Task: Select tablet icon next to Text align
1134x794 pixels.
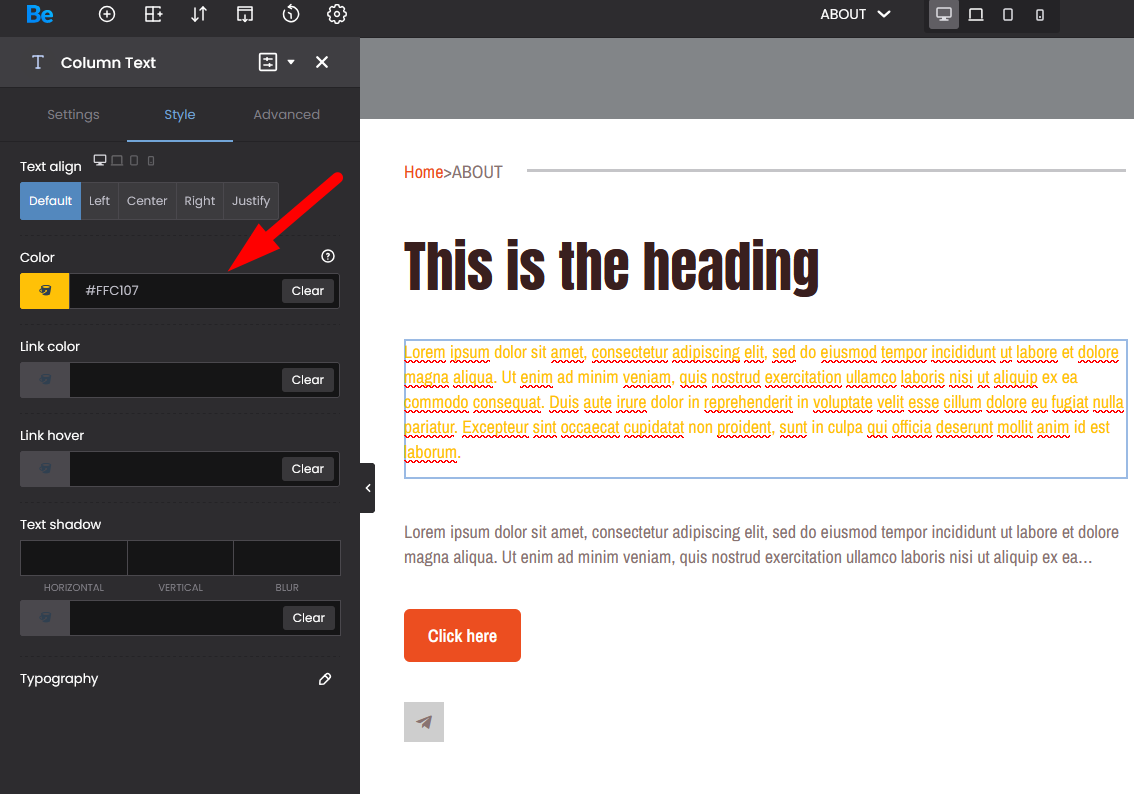Action: coord(134,161)
